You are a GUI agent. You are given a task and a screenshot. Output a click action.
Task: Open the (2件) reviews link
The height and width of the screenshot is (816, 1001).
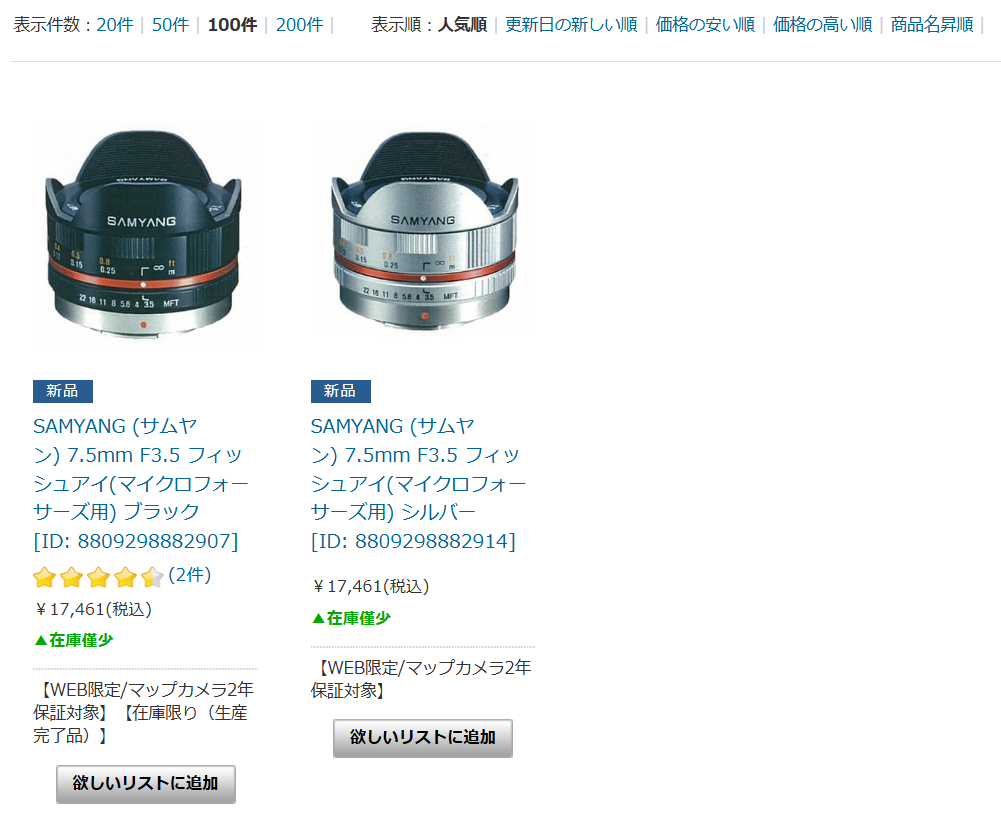[x=190, y=575]
